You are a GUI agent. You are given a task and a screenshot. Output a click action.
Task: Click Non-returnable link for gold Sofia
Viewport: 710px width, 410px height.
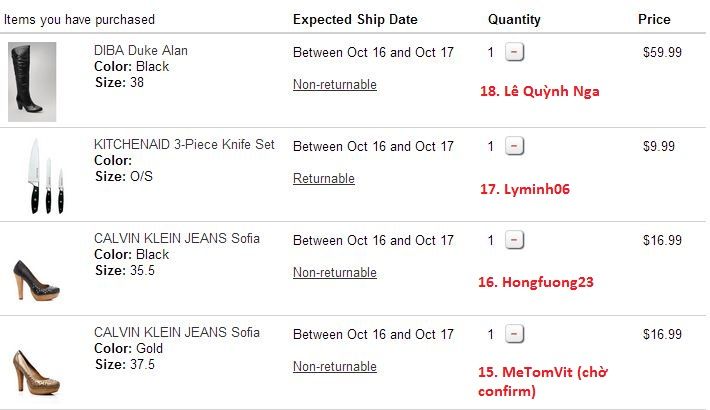coord(334,367)
